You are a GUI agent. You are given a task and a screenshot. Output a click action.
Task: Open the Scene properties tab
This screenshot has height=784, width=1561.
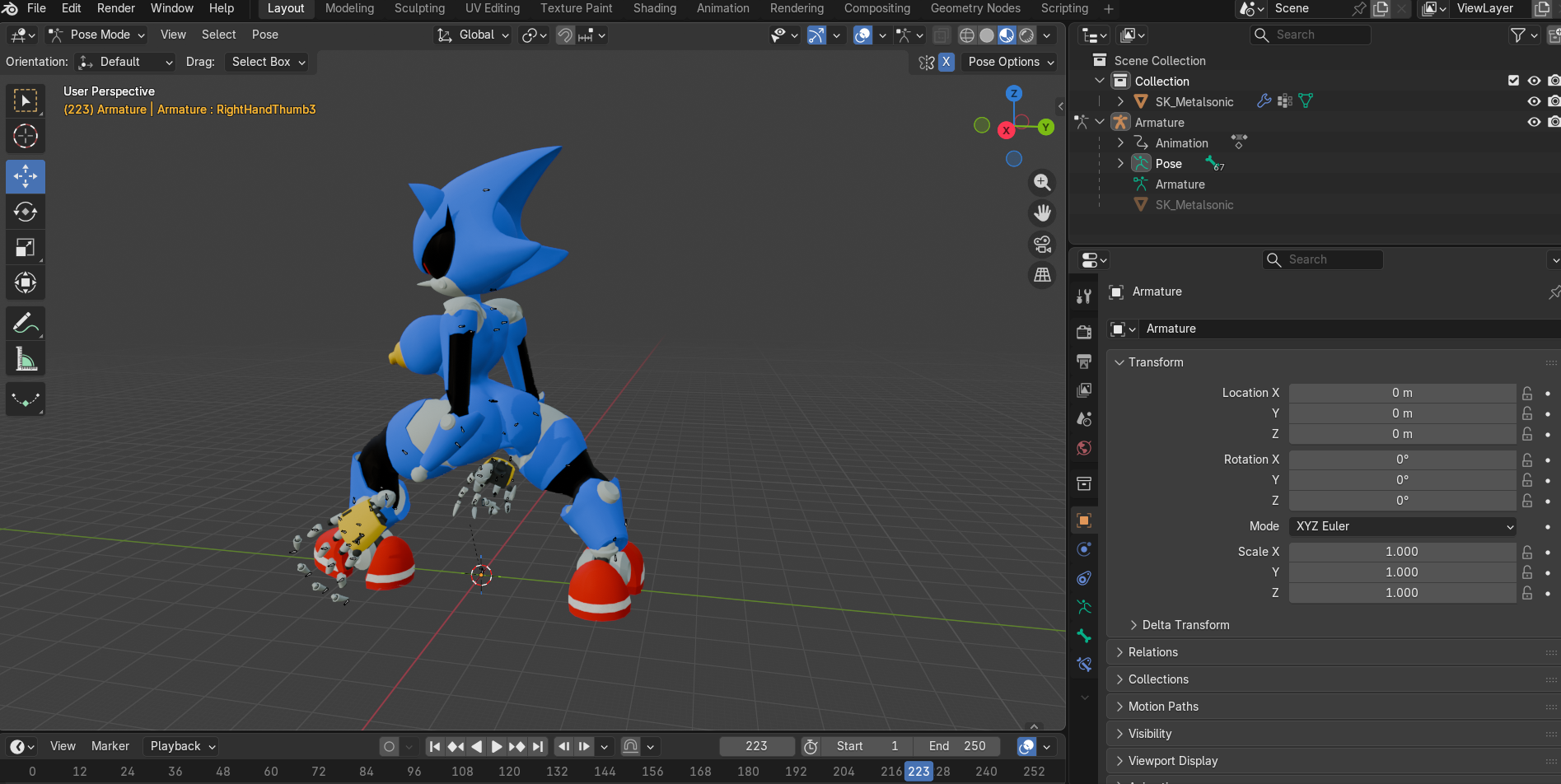pyautogui.click(x=1084, y=418)
